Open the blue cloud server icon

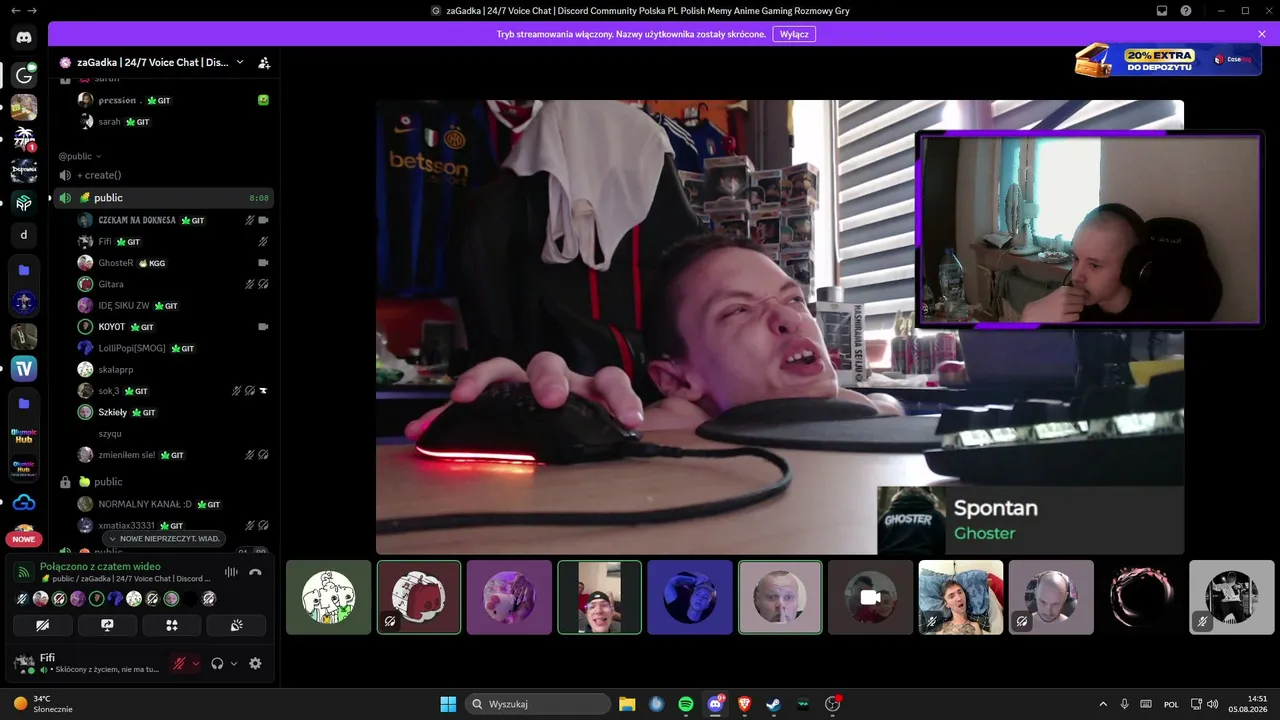24,502
